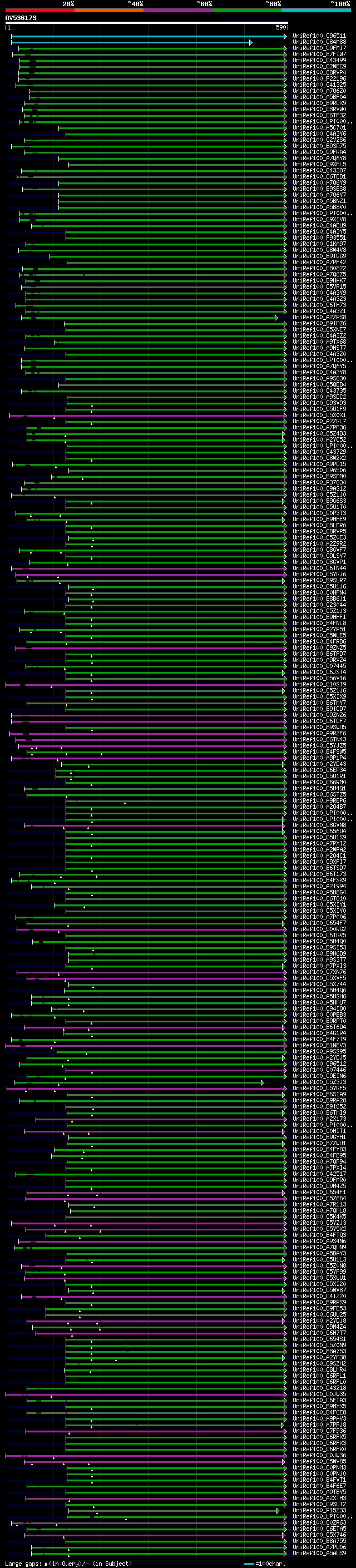Open hit UniRef100_Q43499
The image size is (356, 1568).
click(319, 61)
